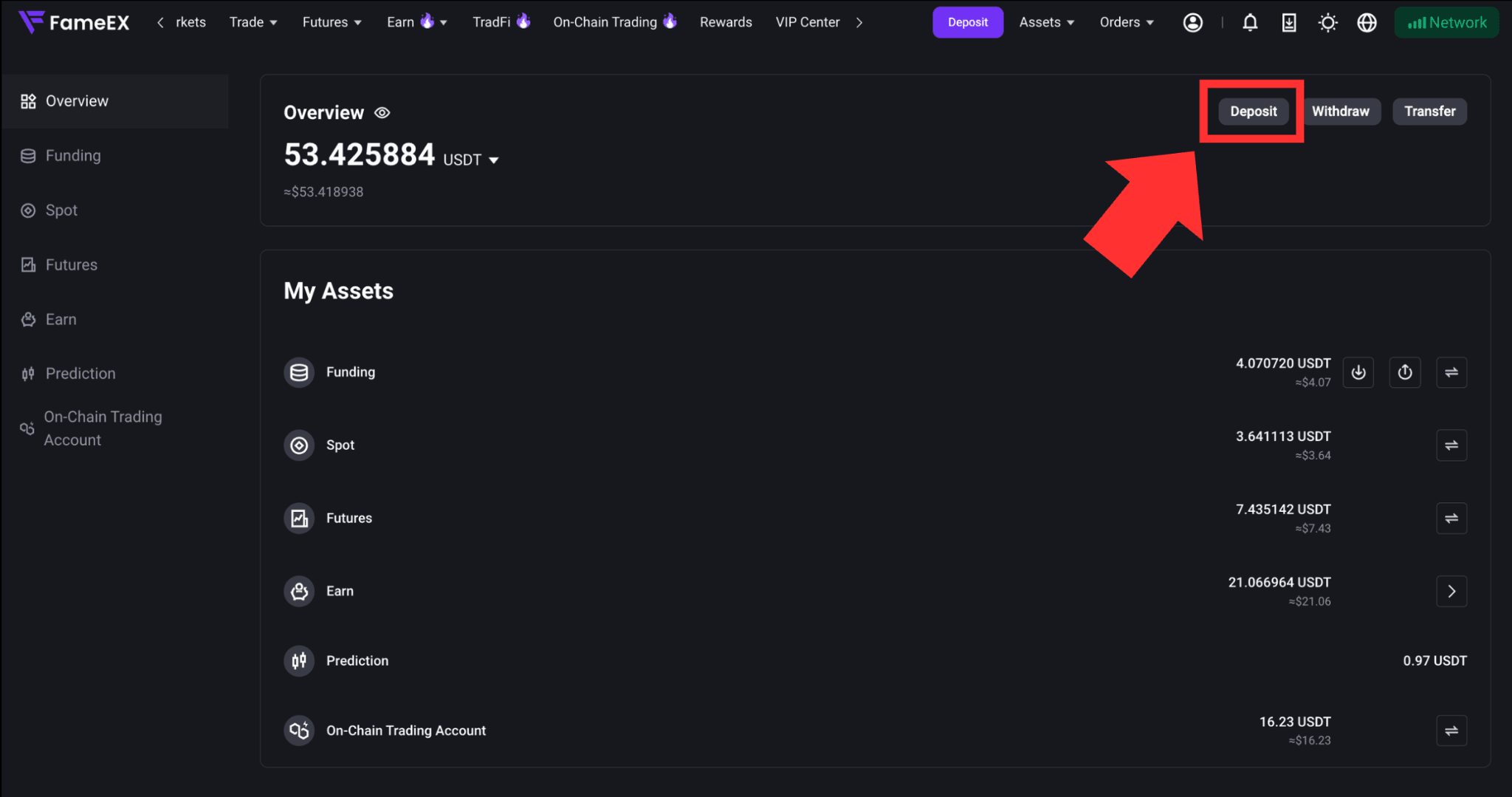Viewport: 1512px width, 797px height.
Task: Select Spot in the sidebar
Action: click(115, 211)
